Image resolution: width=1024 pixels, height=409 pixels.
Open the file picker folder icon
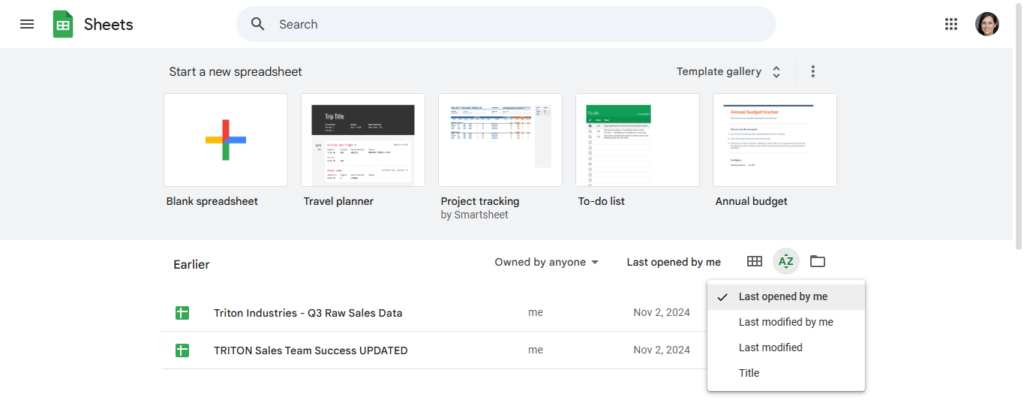[x=818, y=262]
